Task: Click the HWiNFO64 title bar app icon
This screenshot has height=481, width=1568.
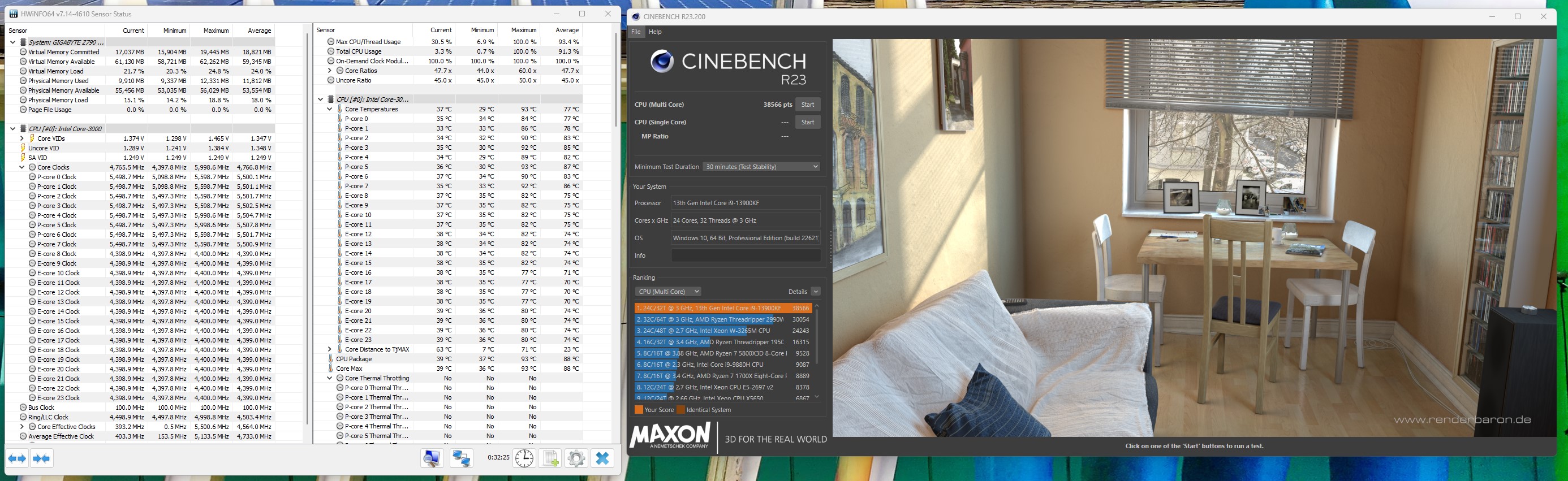Action: (14, 14)
